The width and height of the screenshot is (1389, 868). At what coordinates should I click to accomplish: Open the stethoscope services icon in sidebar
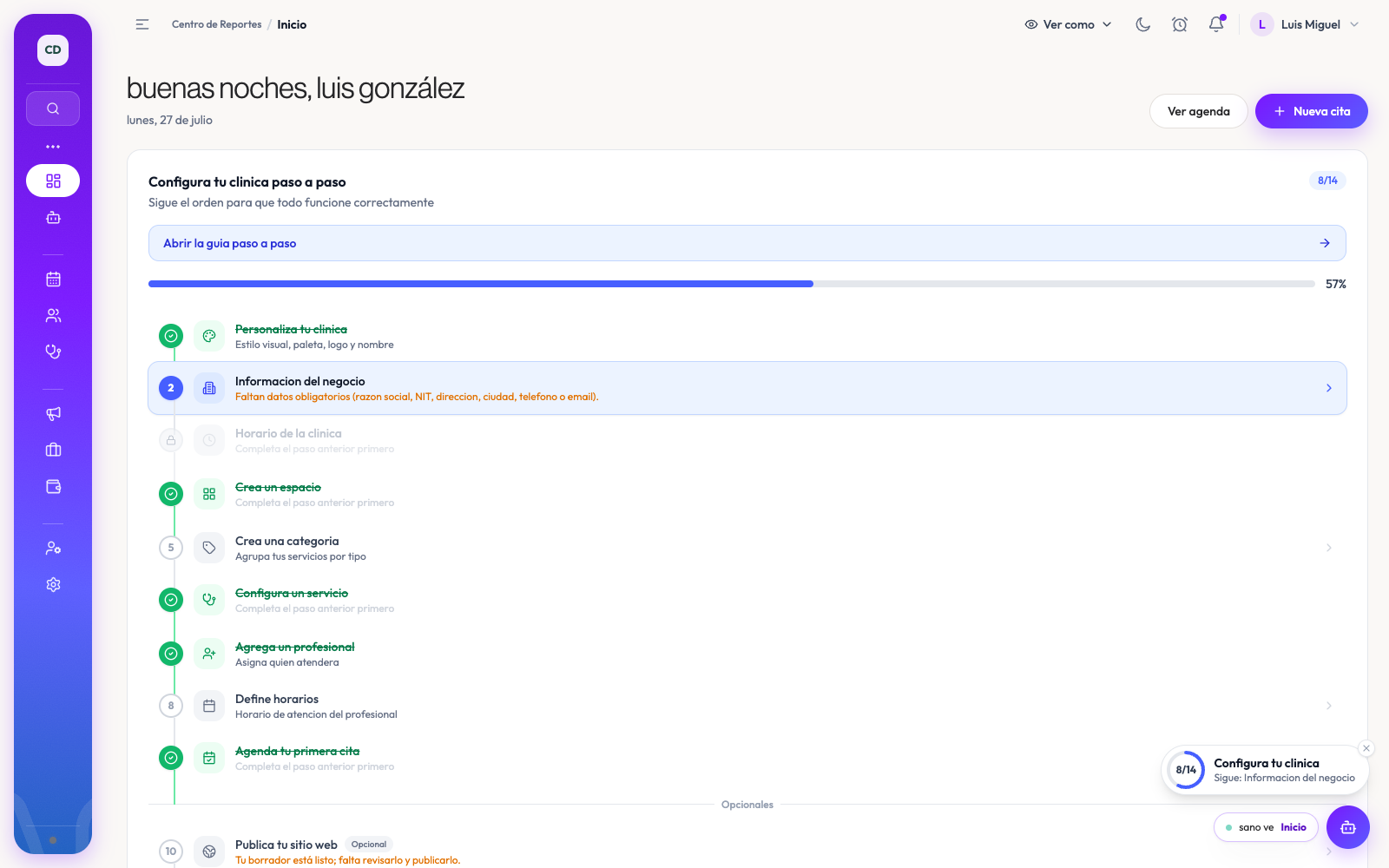pyautogui.click(x=53, y=352)
